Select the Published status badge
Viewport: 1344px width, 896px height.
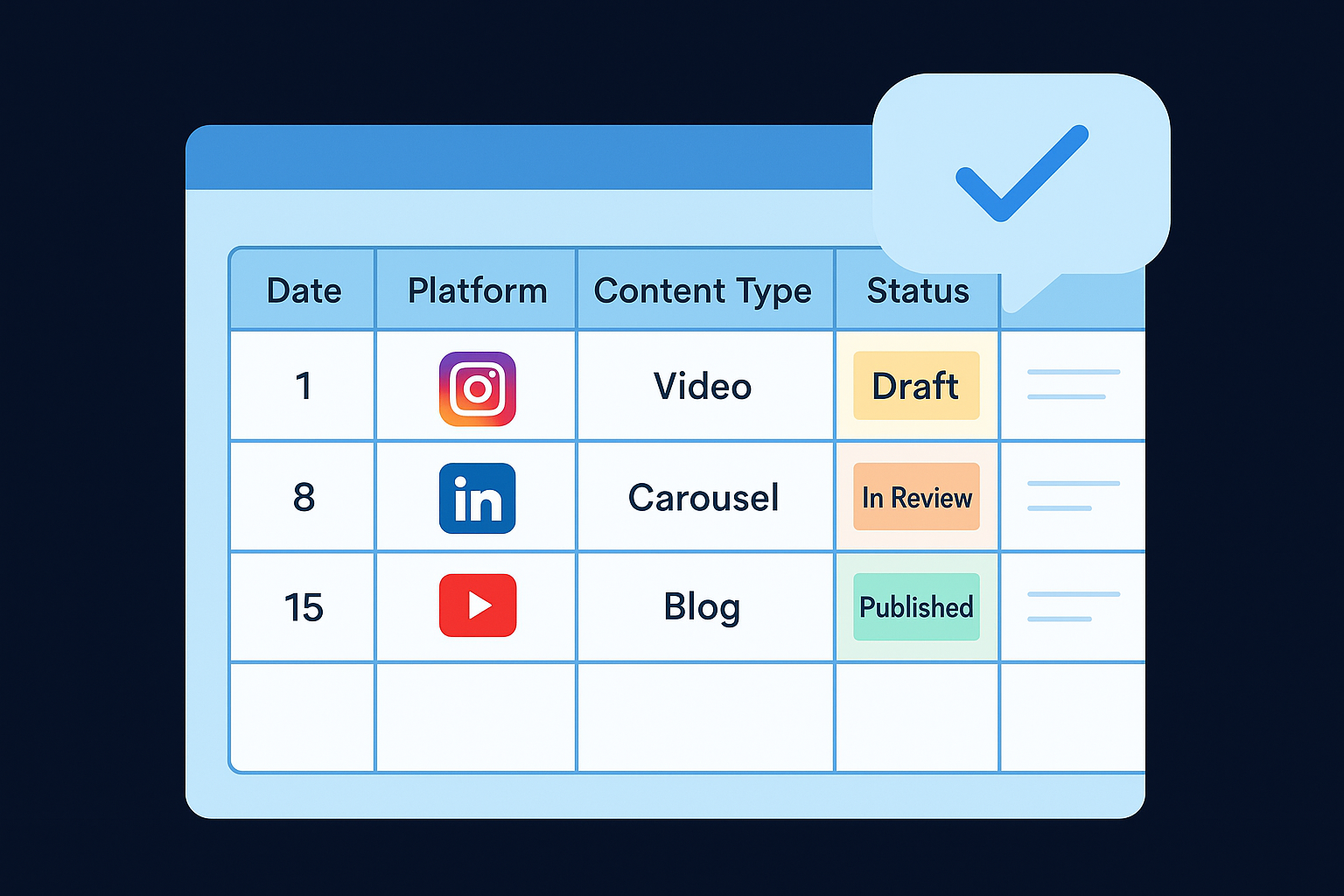[916, 606]
